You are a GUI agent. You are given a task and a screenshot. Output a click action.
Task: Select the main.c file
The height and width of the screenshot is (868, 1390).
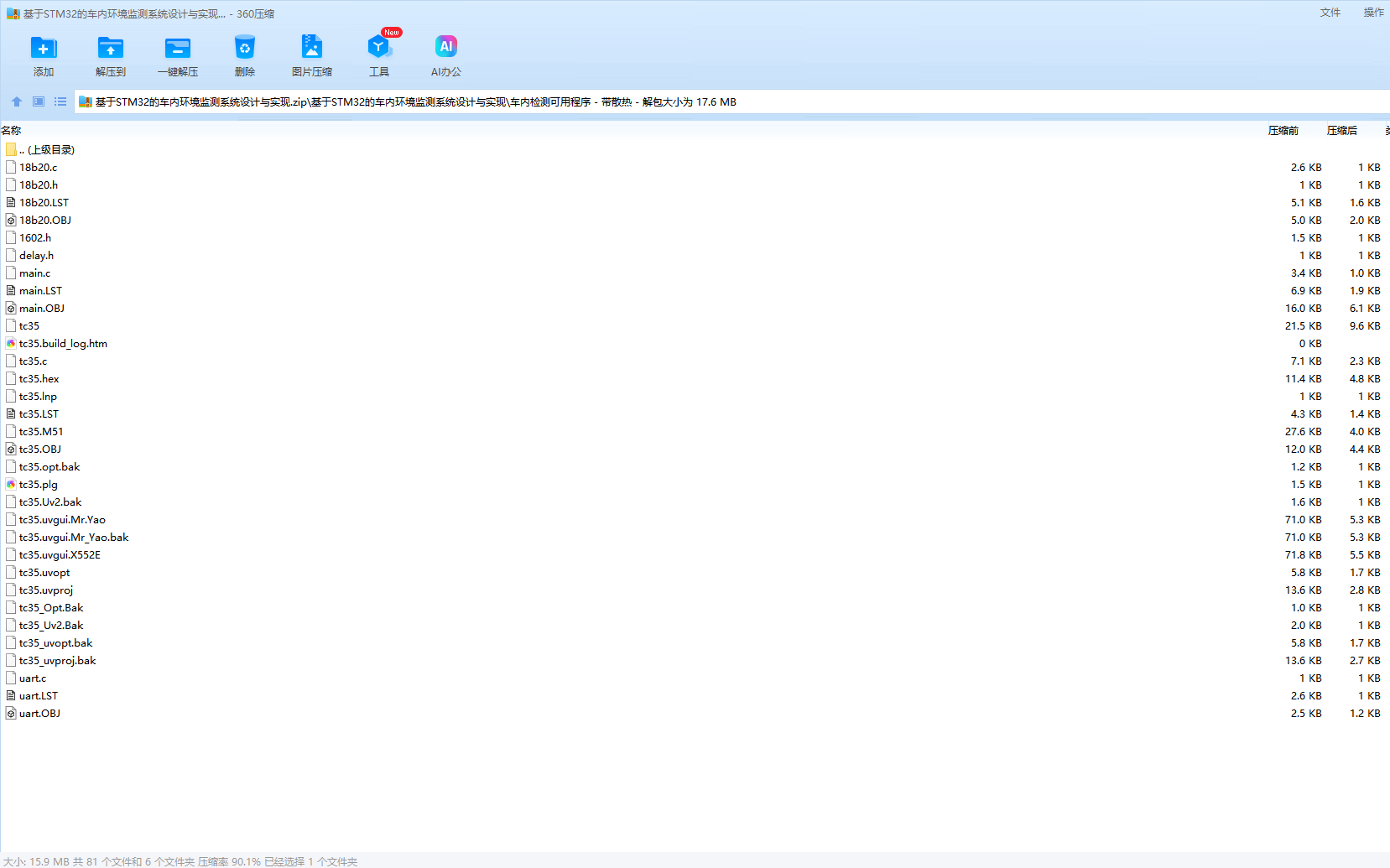[34, 273]
